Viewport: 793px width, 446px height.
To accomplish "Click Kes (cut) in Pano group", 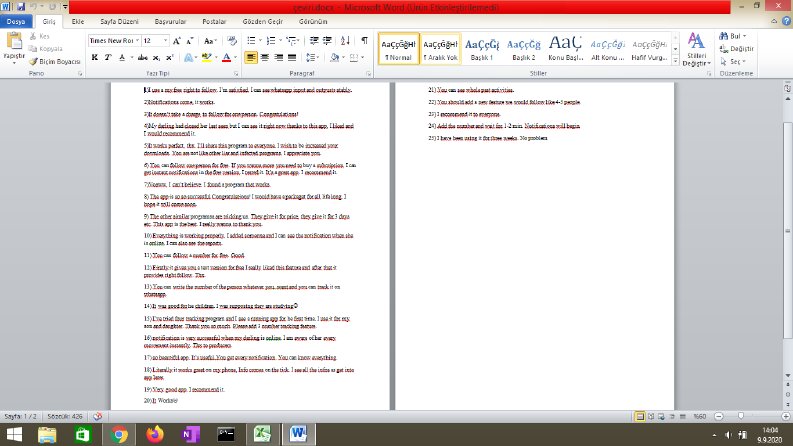I will point(39,36).
